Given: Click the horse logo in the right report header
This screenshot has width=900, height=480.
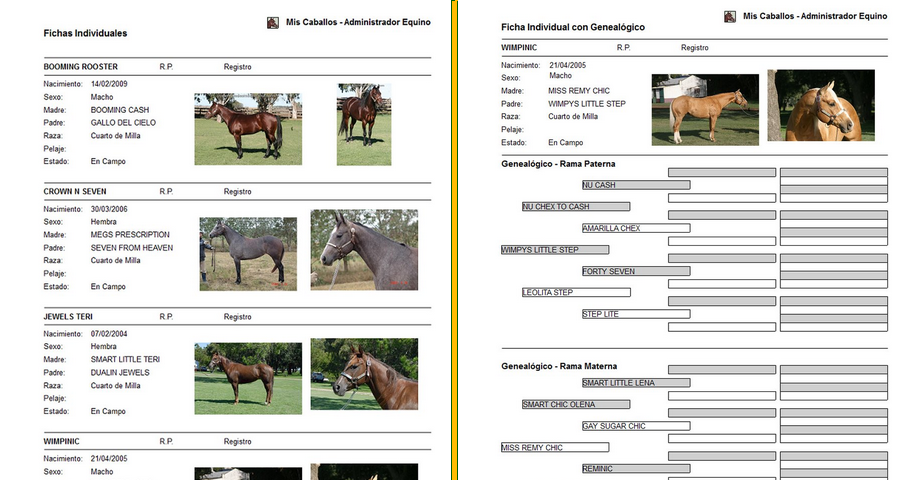Looking at the screenshot, I should tap(730, 17).
